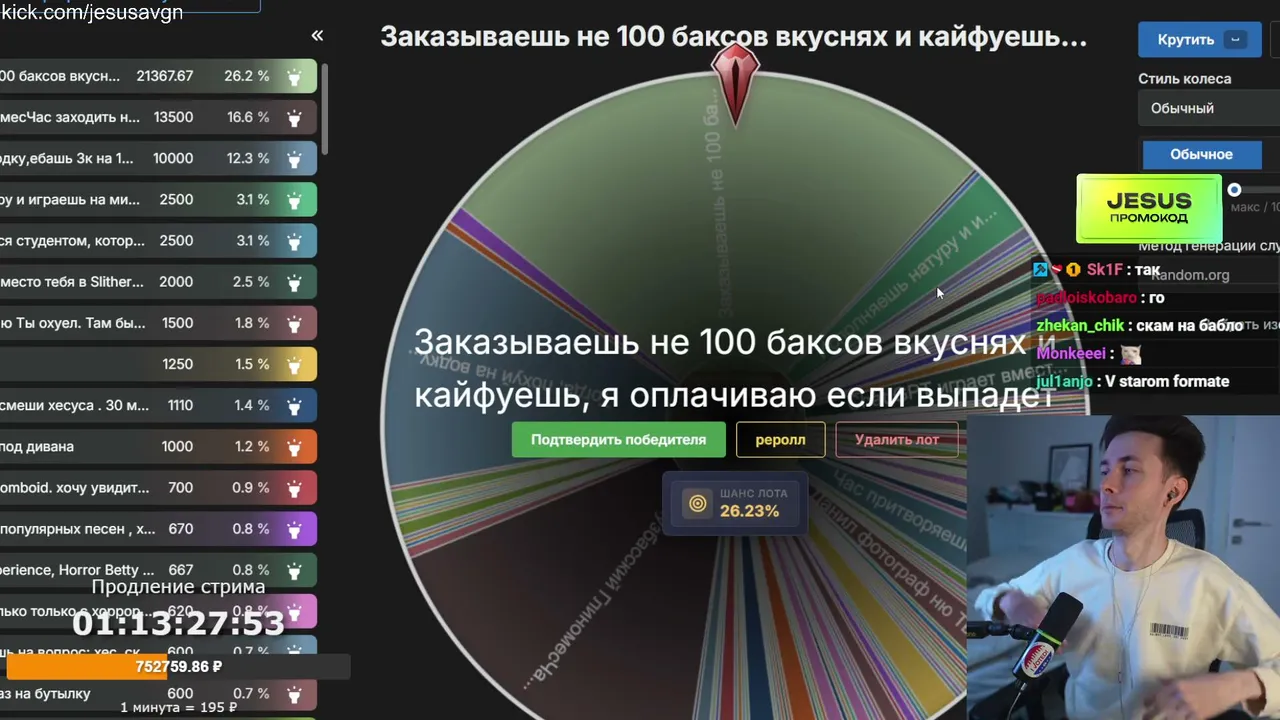Click the 'Удалить лот' button
The width and height of the screenshot is (1280, 720).
897,440
